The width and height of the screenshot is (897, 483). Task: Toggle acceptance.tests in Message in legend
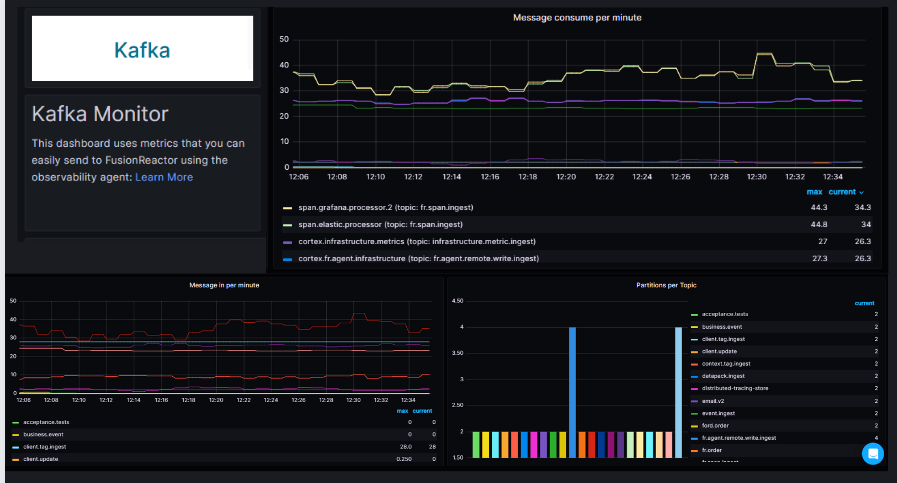[46, 422]
